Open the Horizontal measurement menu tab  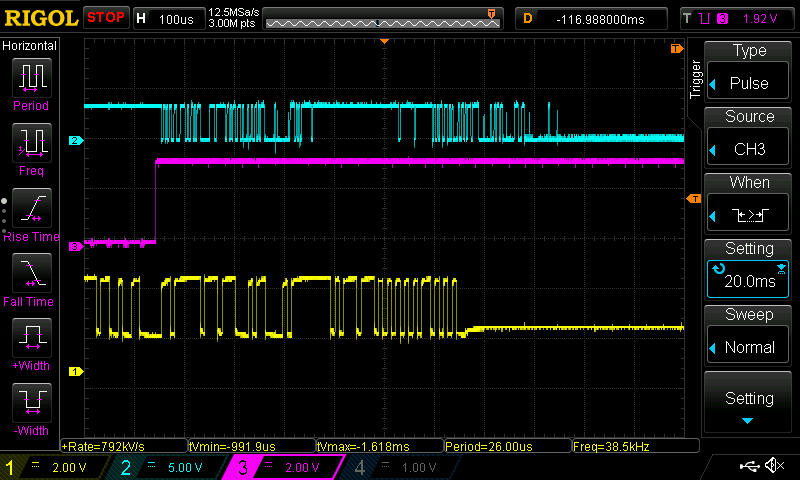(30, 46)
